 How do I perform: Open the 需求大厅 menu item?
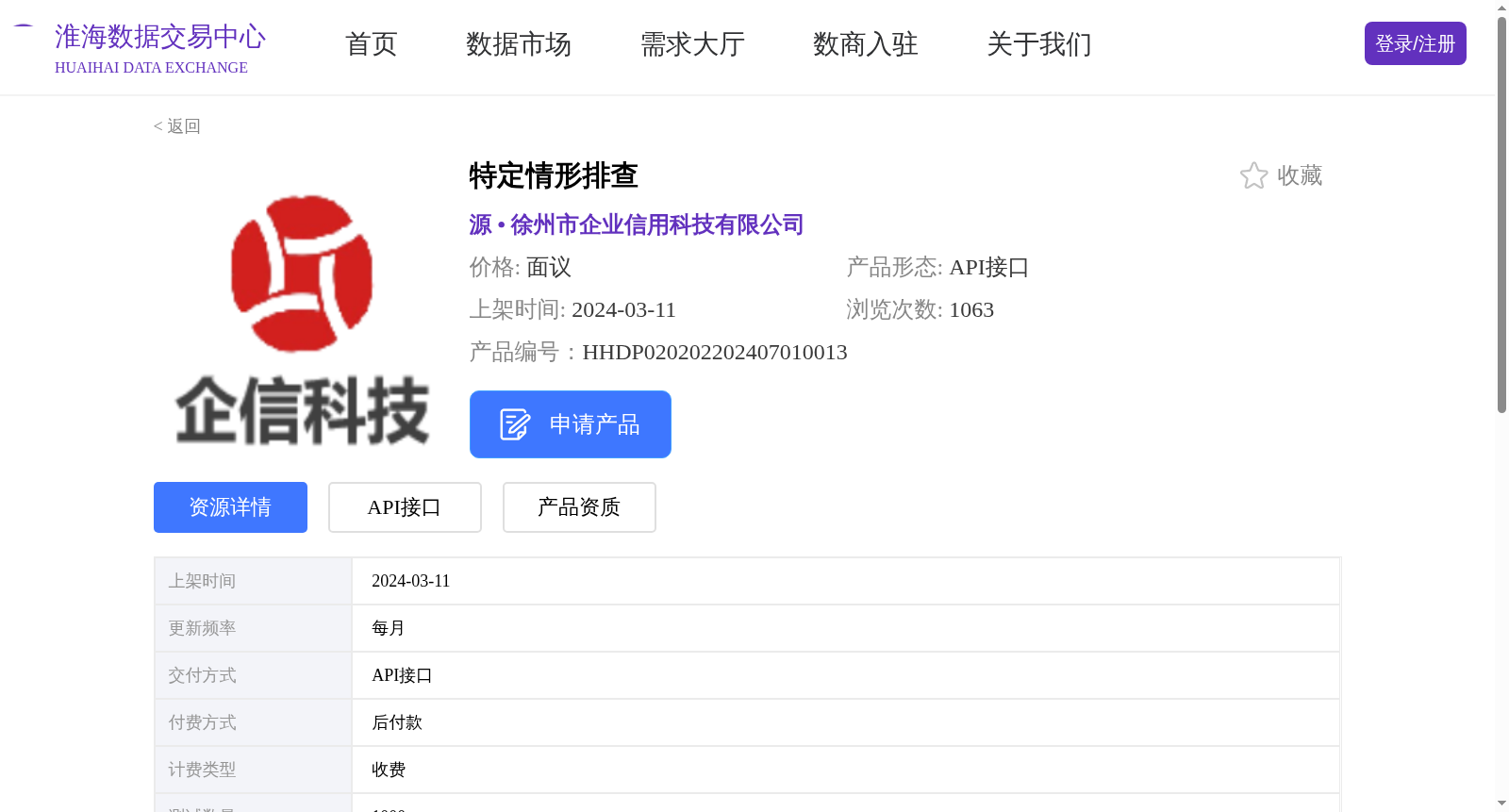pyautogui.click(x=692, y=44)
